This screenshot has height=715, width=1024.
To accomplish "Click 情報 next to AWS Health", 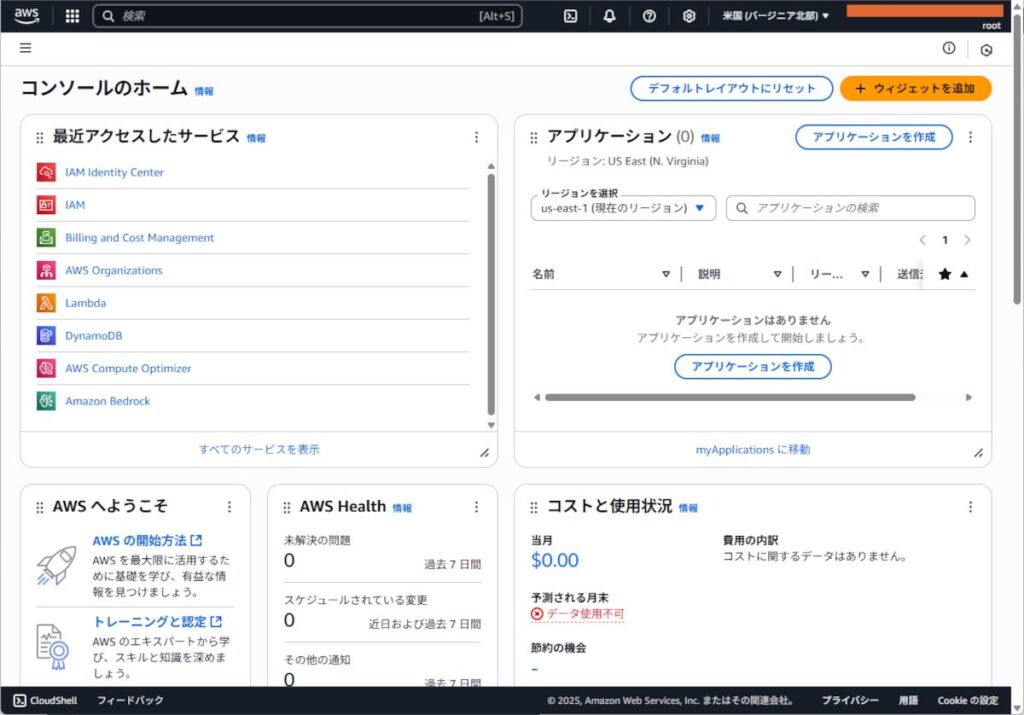I will point(402,508).
